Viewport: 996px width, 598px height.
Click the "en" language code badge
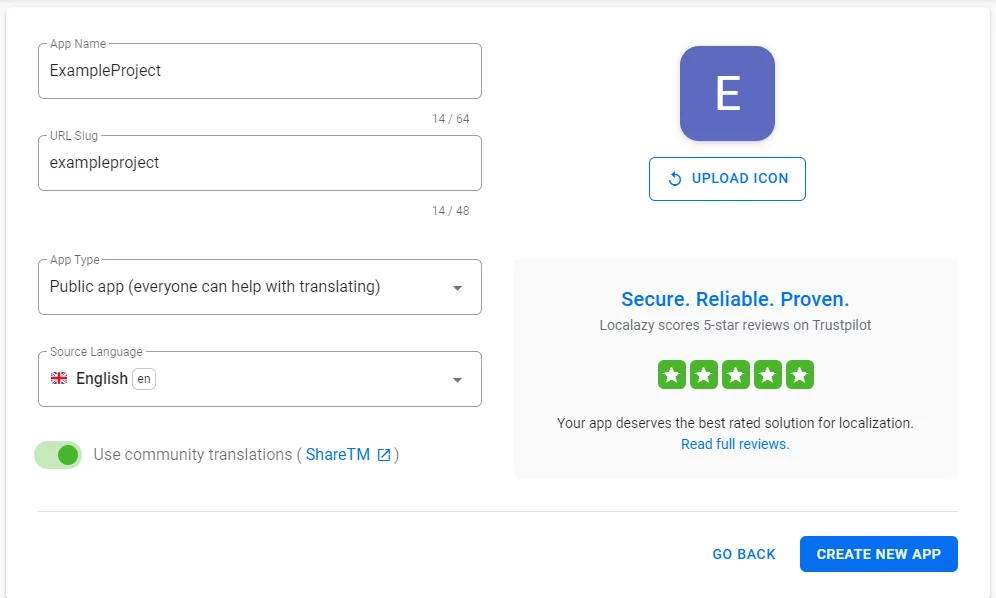click(x=144, y=379)
